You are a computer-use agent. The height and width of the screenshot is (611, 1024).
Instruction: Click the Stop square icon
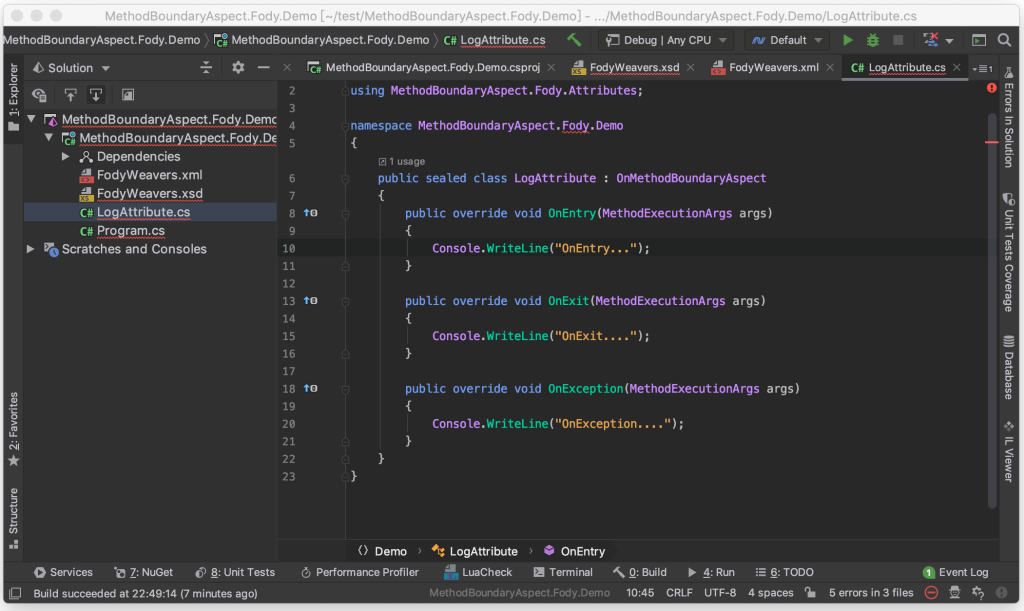(898, 40)
